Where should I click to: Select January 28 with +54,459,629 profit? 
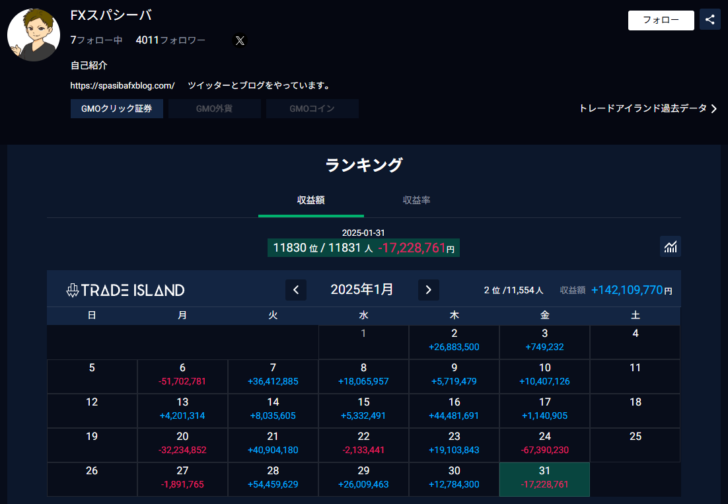tap(272, 477)
